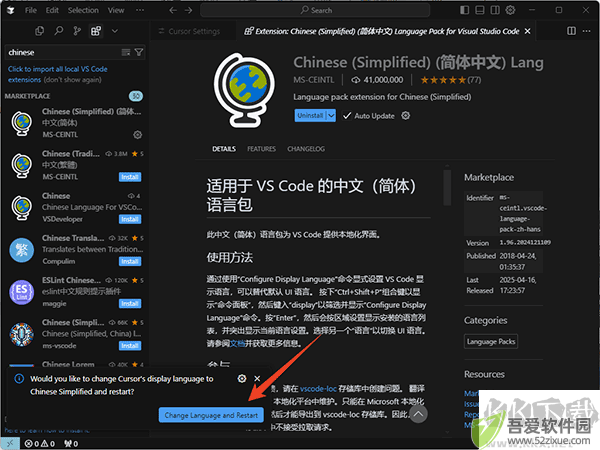Viewport: 600px width, 450px height.
Task: Click the Uninstall button
Action: click(x=310, y=116)
